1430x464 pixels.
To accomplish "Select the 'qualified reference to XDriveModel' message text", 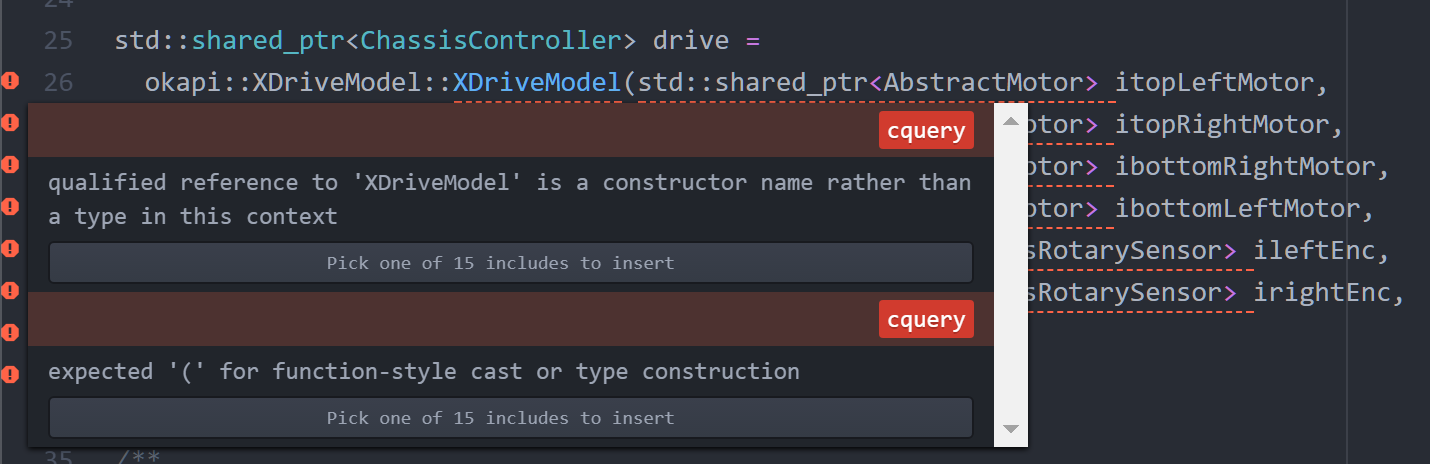I will point(509,199).
